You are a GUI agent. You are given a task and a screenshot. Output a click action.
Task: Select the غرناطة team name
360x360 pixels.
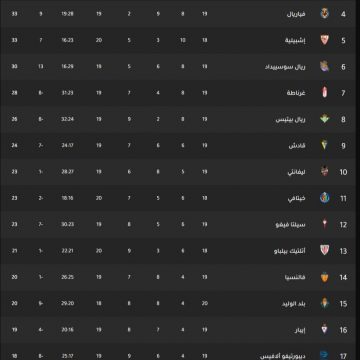(x=296, y=93)
